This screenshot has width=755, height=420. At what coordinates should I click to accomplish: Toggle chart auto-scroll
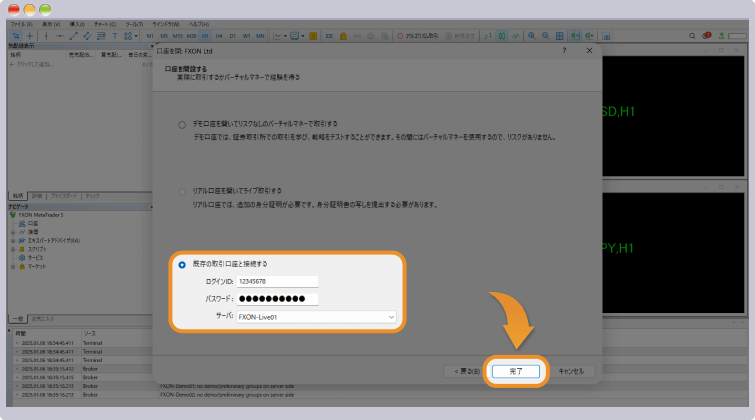[x=575, y=36]
